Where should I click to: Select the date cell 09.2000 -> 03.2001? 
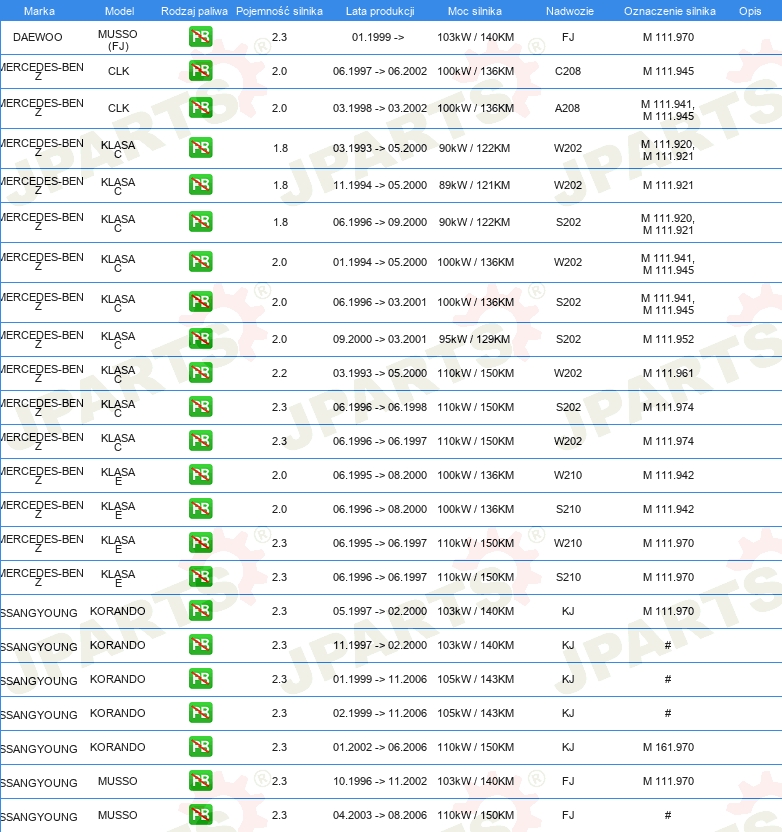click(x=380, y=339)
